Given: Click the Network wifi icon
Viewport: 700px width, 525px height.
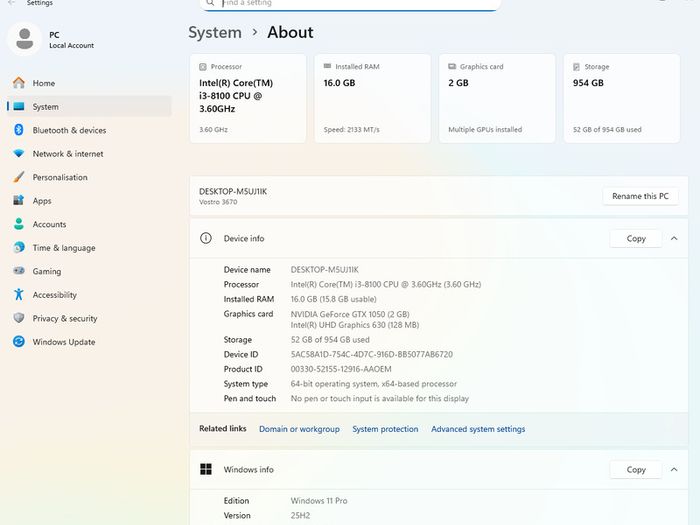Looking at the screenshot, I should point(19,154).
